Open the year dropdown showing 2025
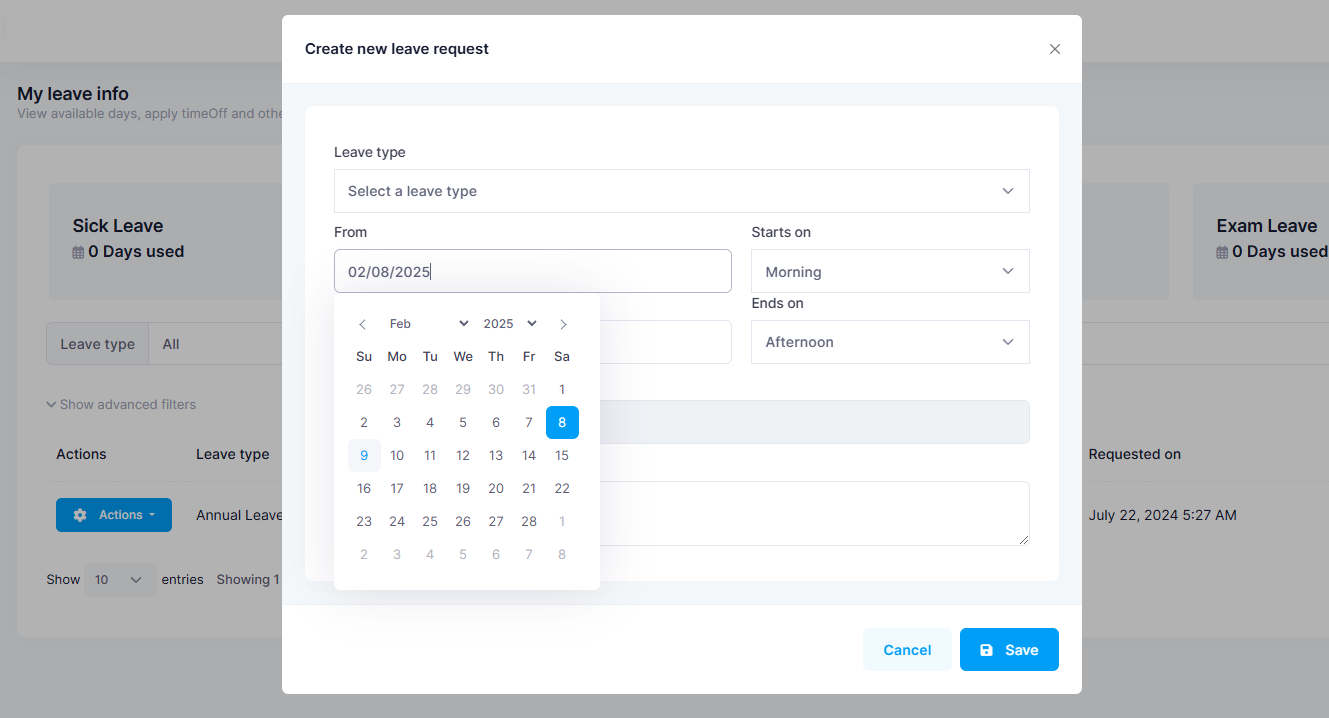 [510, 324]
